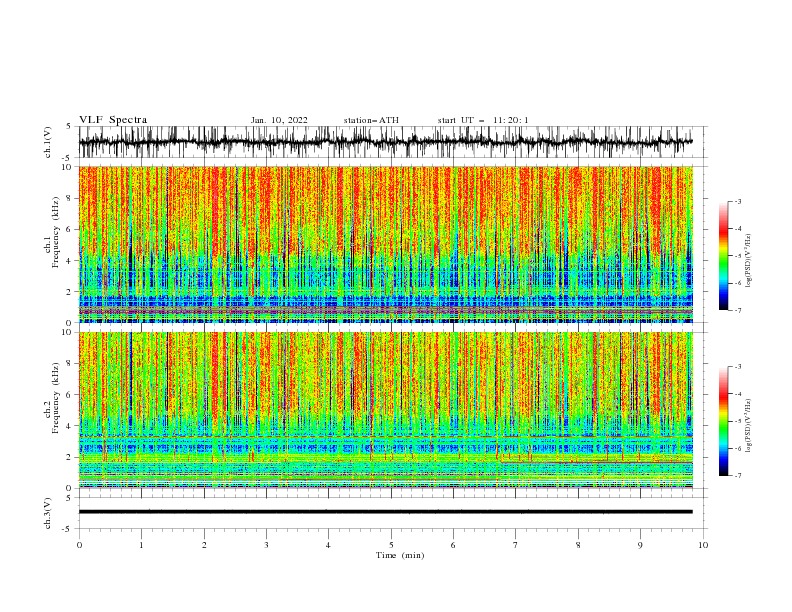The width and height of the screenshot is (792, 612).
Task: Click the time axis tick label '5'
Action: (x=391, y=545)
